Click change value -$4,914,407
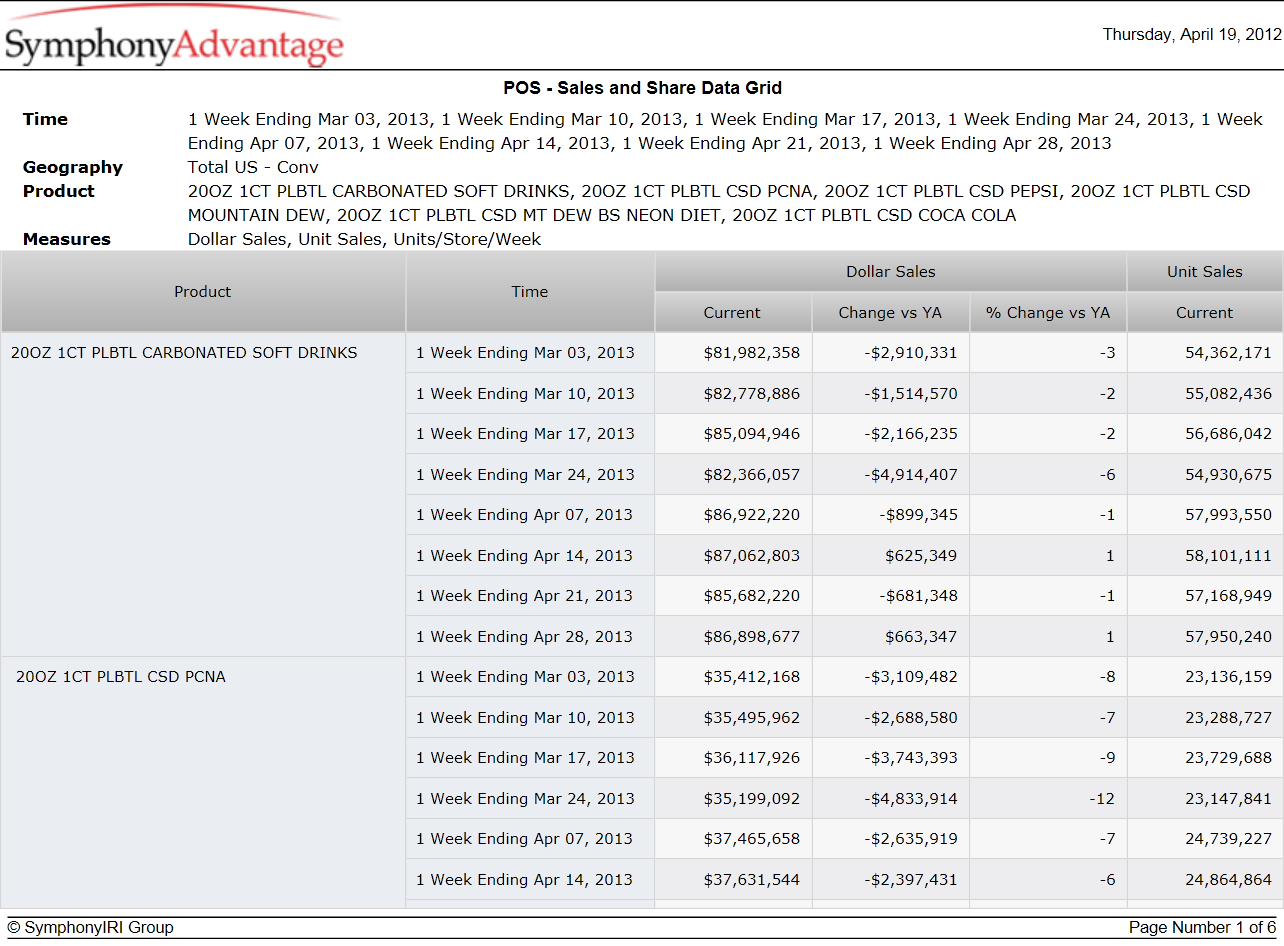The width and height of the screenshot is (1284, 946). pos(911,475)
